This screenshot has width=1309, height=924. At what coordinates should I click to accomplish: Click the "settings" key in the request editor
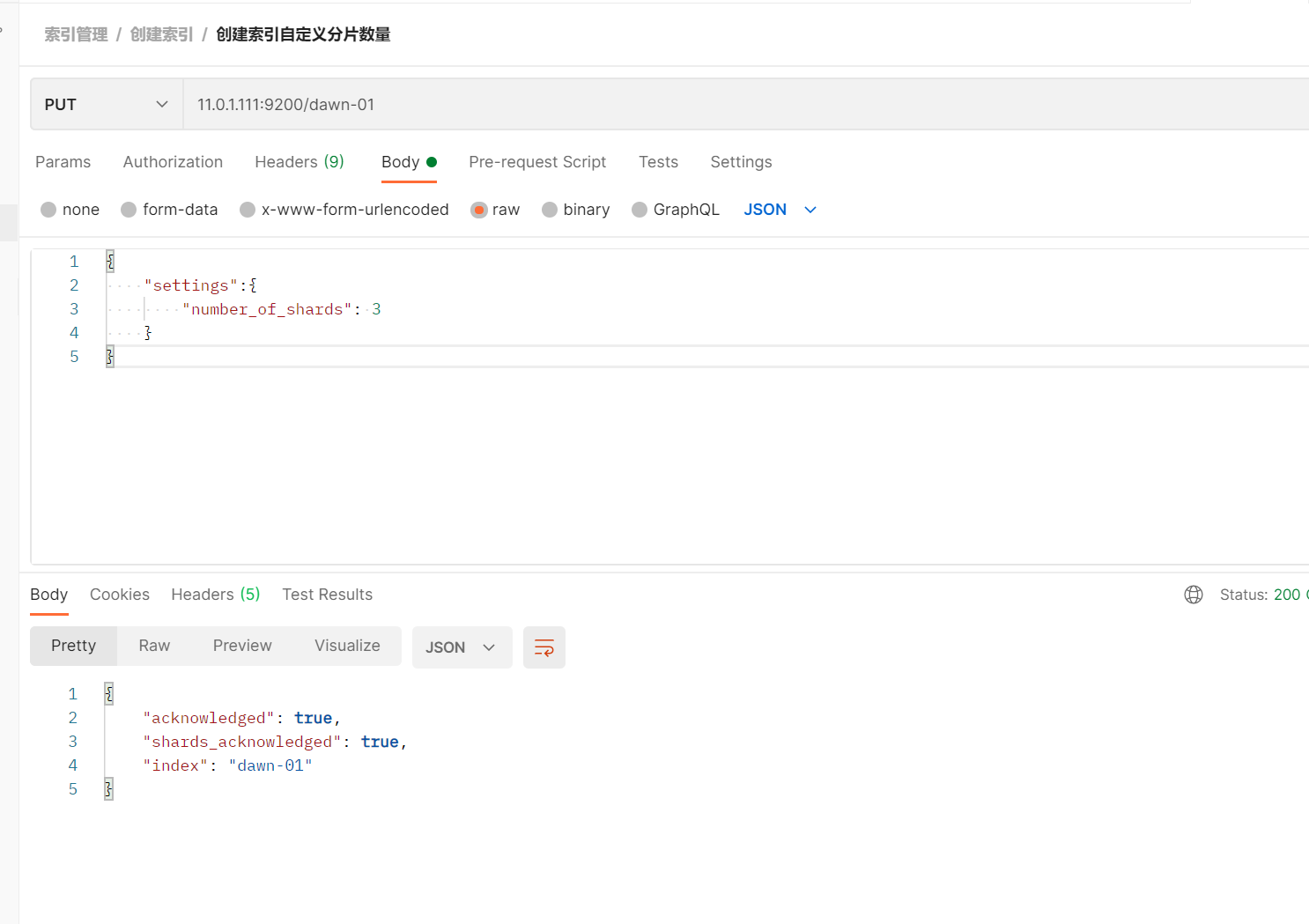pos(191,285)
